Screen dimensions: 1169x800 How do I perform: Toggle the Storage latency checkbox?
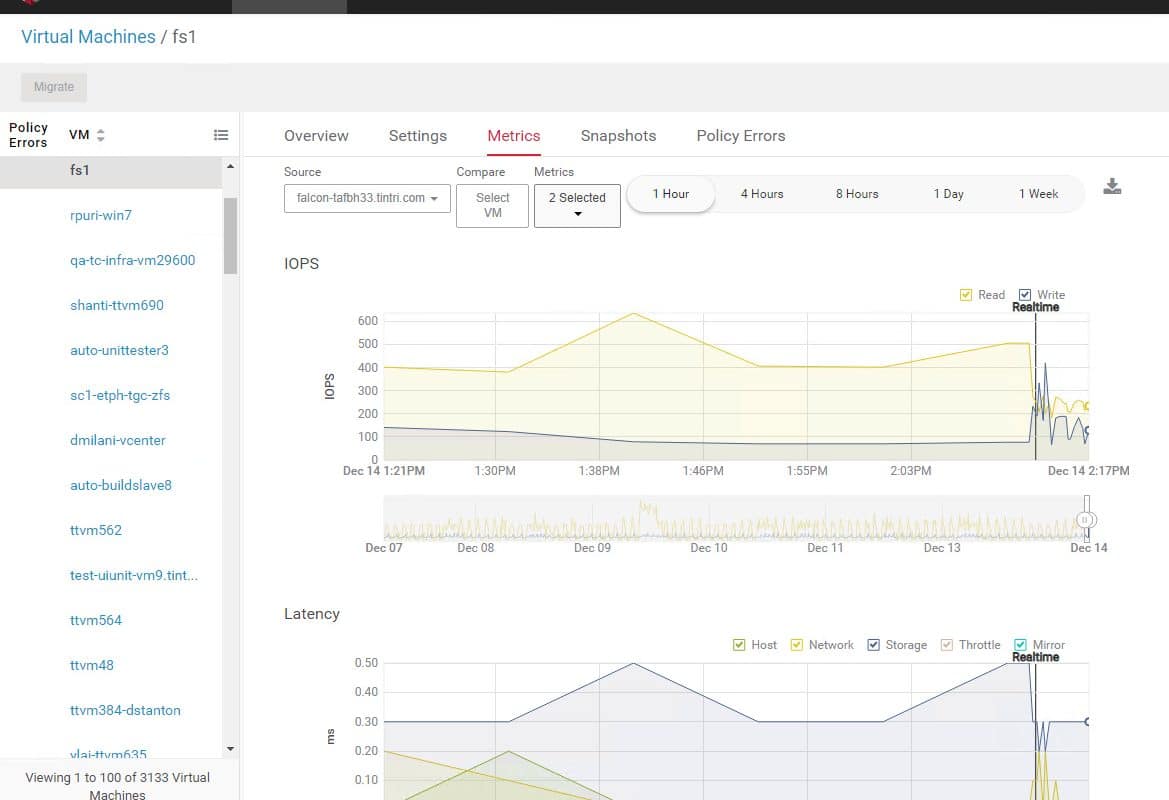pyautogui.click(x=873, y=645)
